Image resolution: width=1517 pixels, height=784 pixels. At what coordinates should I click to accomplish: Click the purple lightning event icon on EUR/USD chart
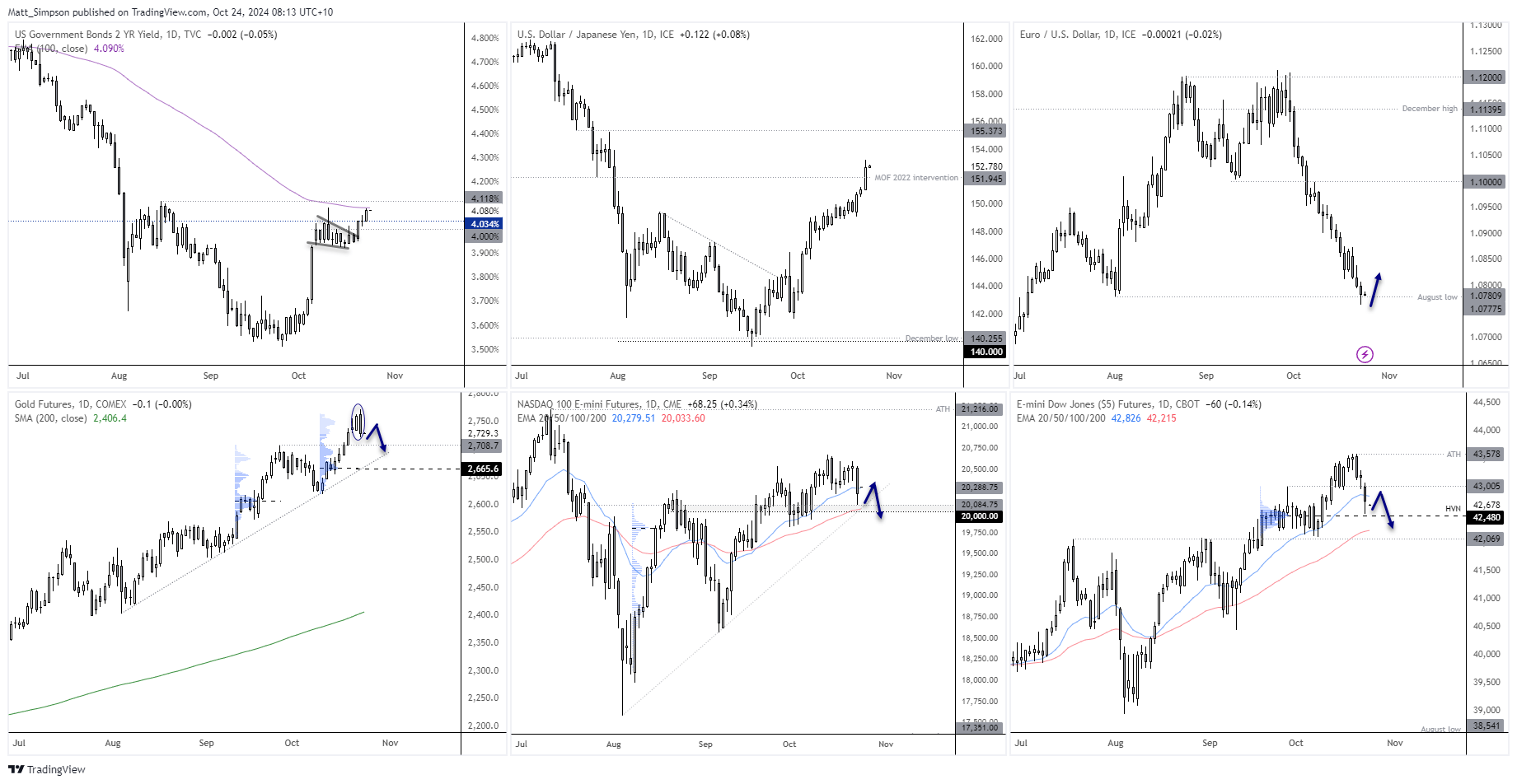pyautogui.click(x=1365, y=355)
